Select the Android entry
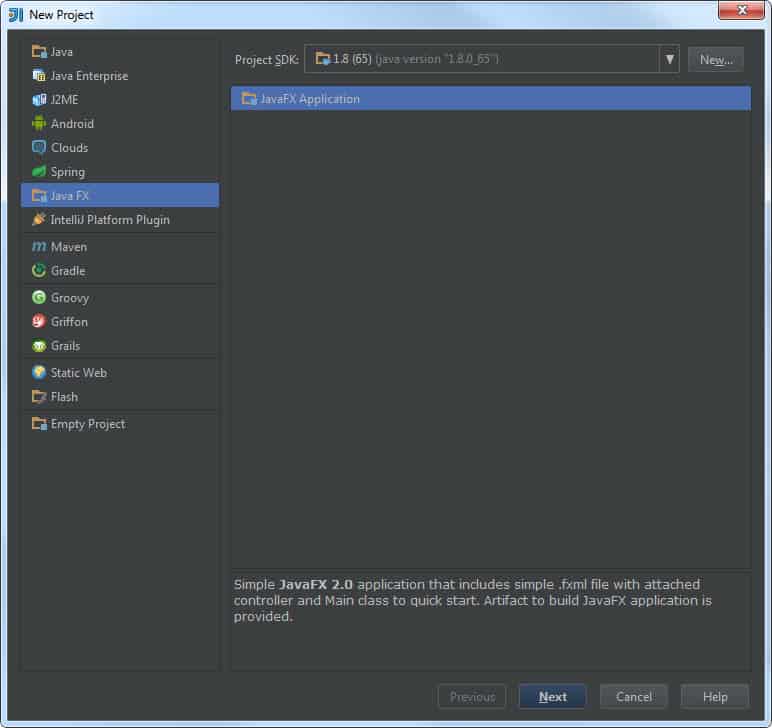Image resolution: width=772 pixels, height=728 pixels. pos(120,124)
